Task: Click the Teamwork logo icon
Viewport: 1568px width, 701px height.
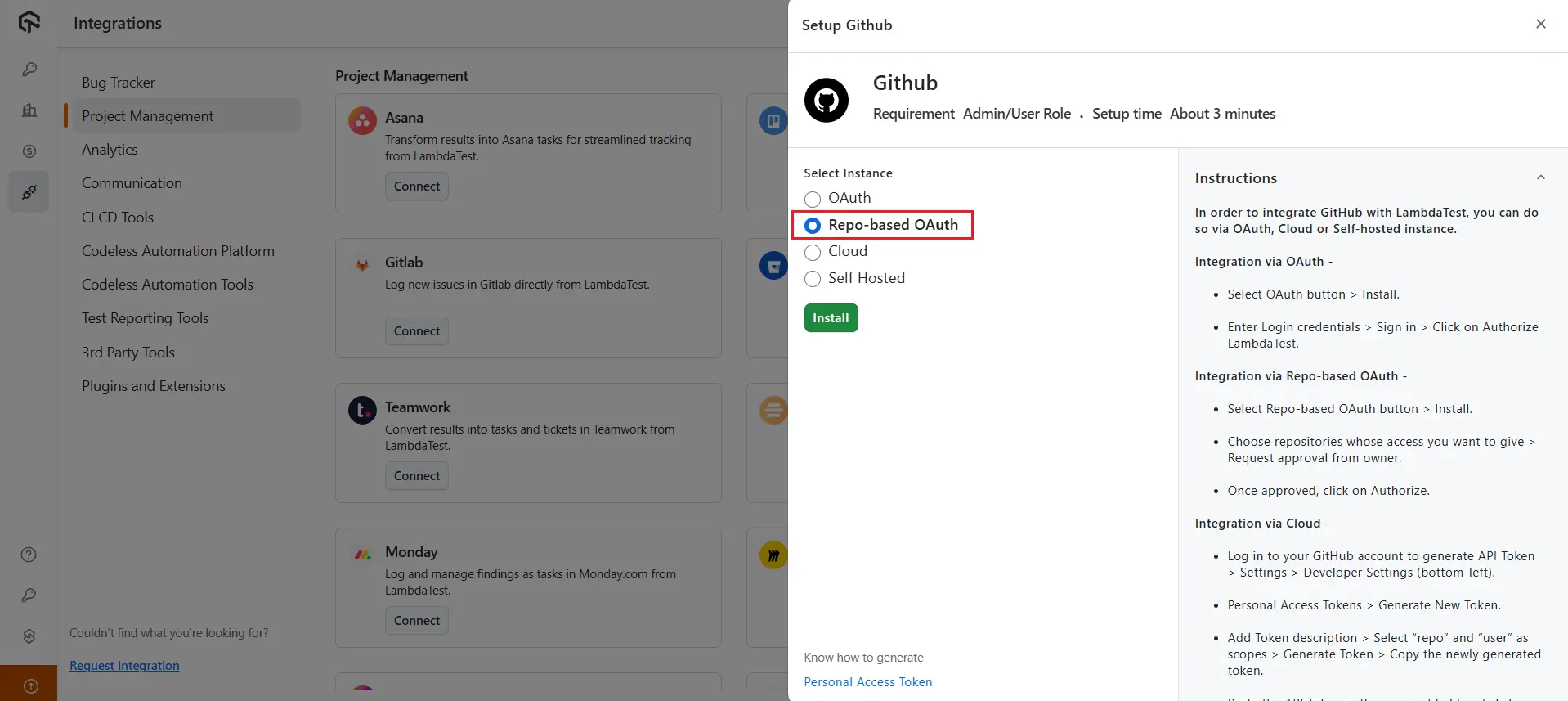Action: [362, 410]
